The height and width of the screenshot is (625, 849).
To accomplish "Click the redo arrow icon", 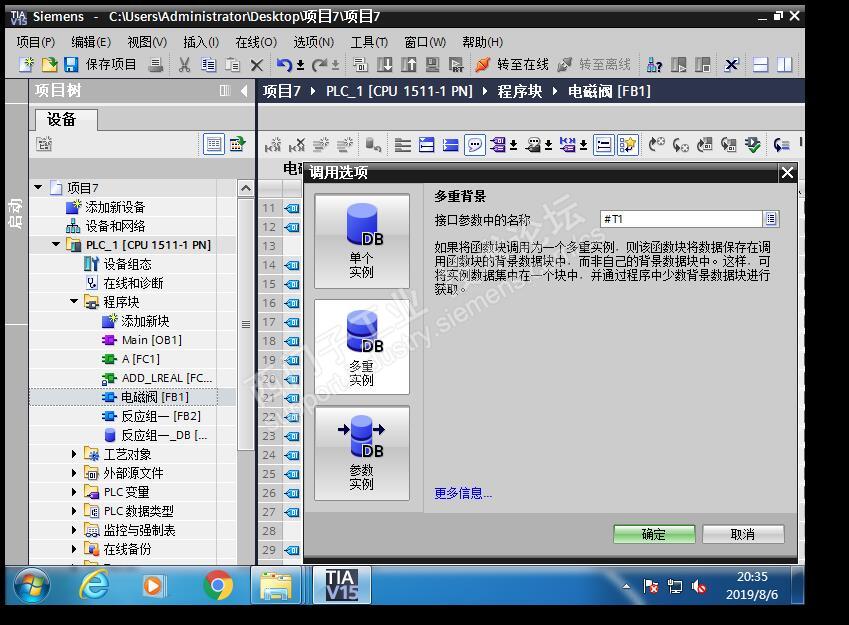I will 319,65.
